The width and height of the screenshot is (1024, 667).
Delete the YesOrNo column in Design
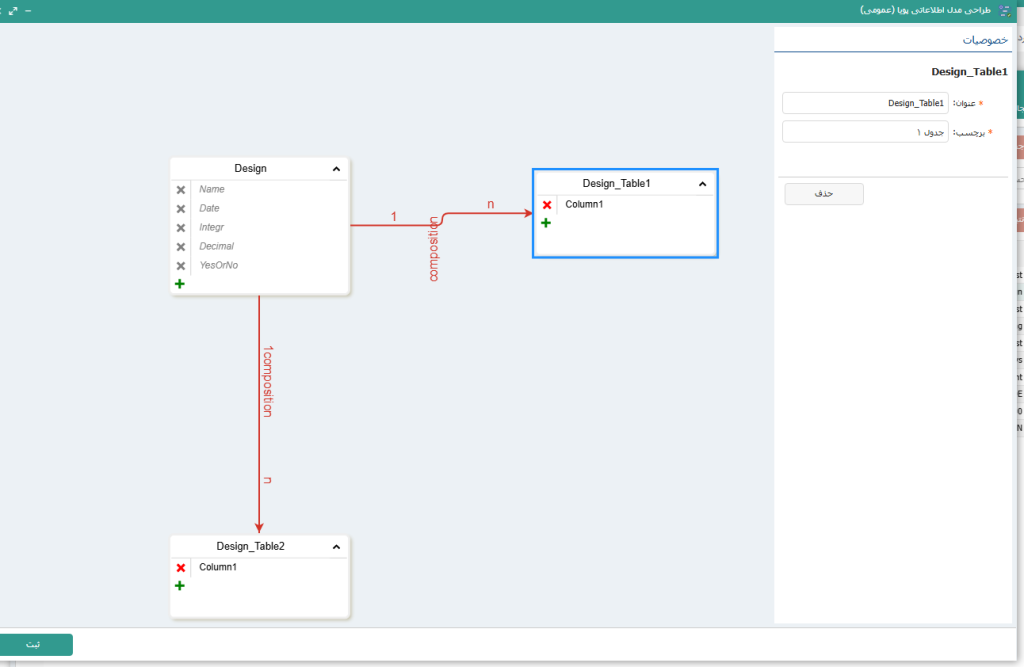tap(181, 266)
